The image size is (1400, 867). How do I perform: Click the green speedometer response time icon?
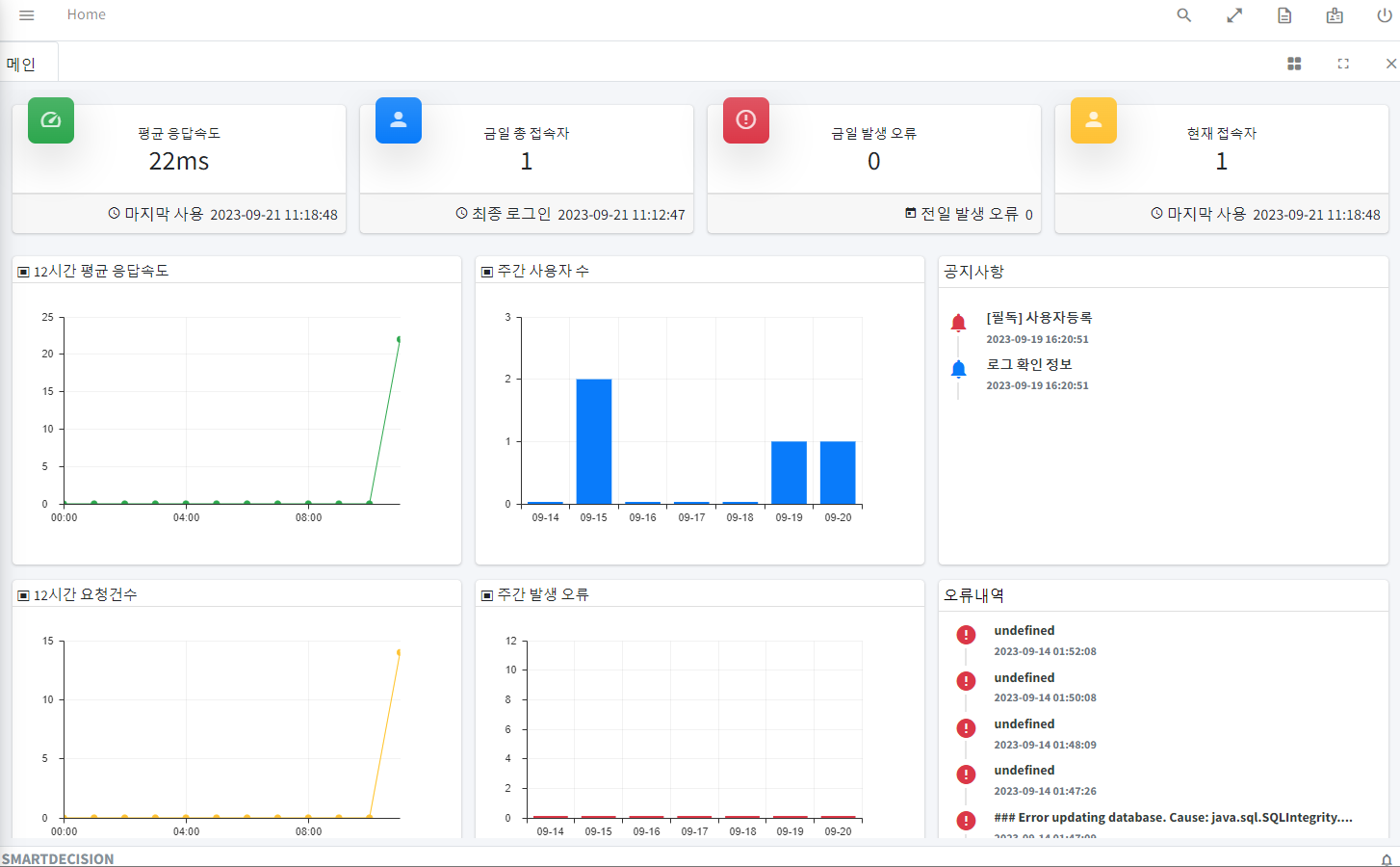tap(51, 120)
